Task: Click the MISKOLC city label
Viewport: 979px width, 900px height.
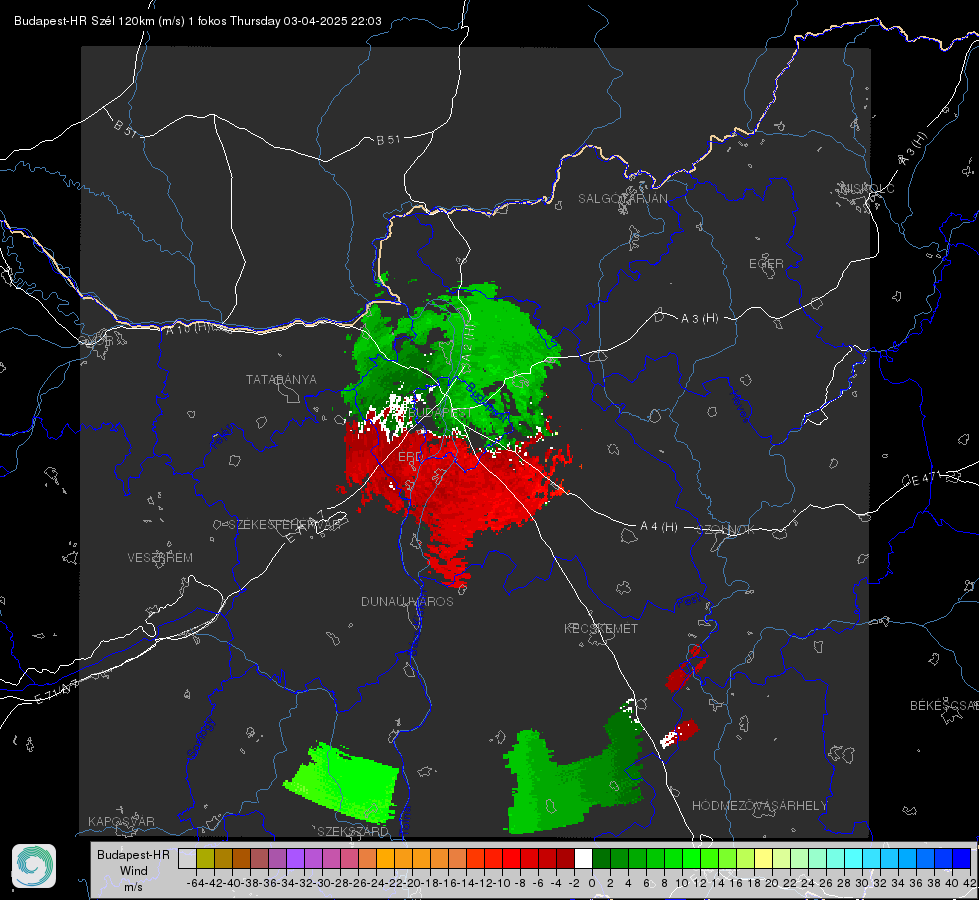Action: tap(867, 188)
